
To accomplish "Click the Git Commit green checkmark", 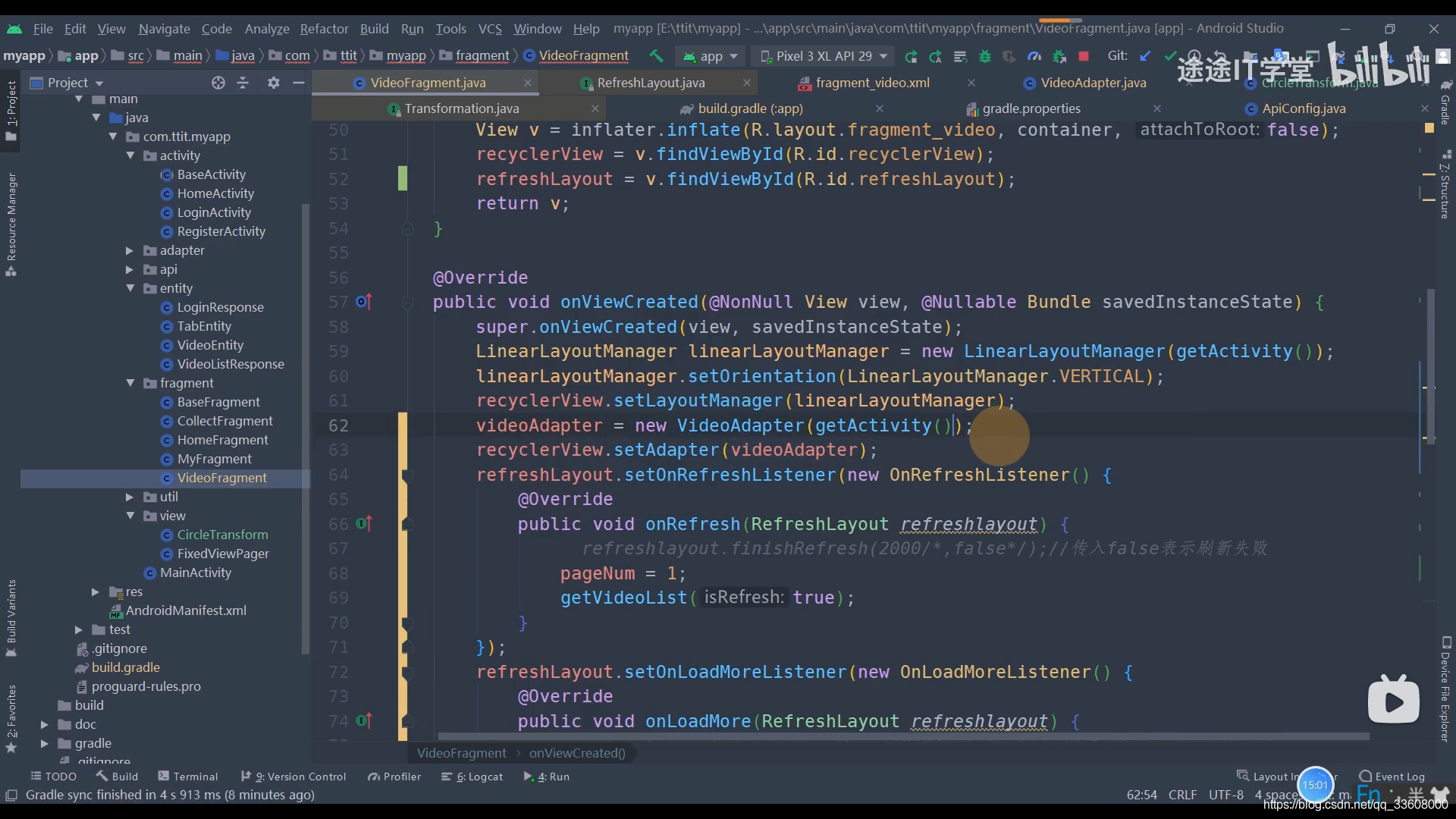I will pos(1170,56).
